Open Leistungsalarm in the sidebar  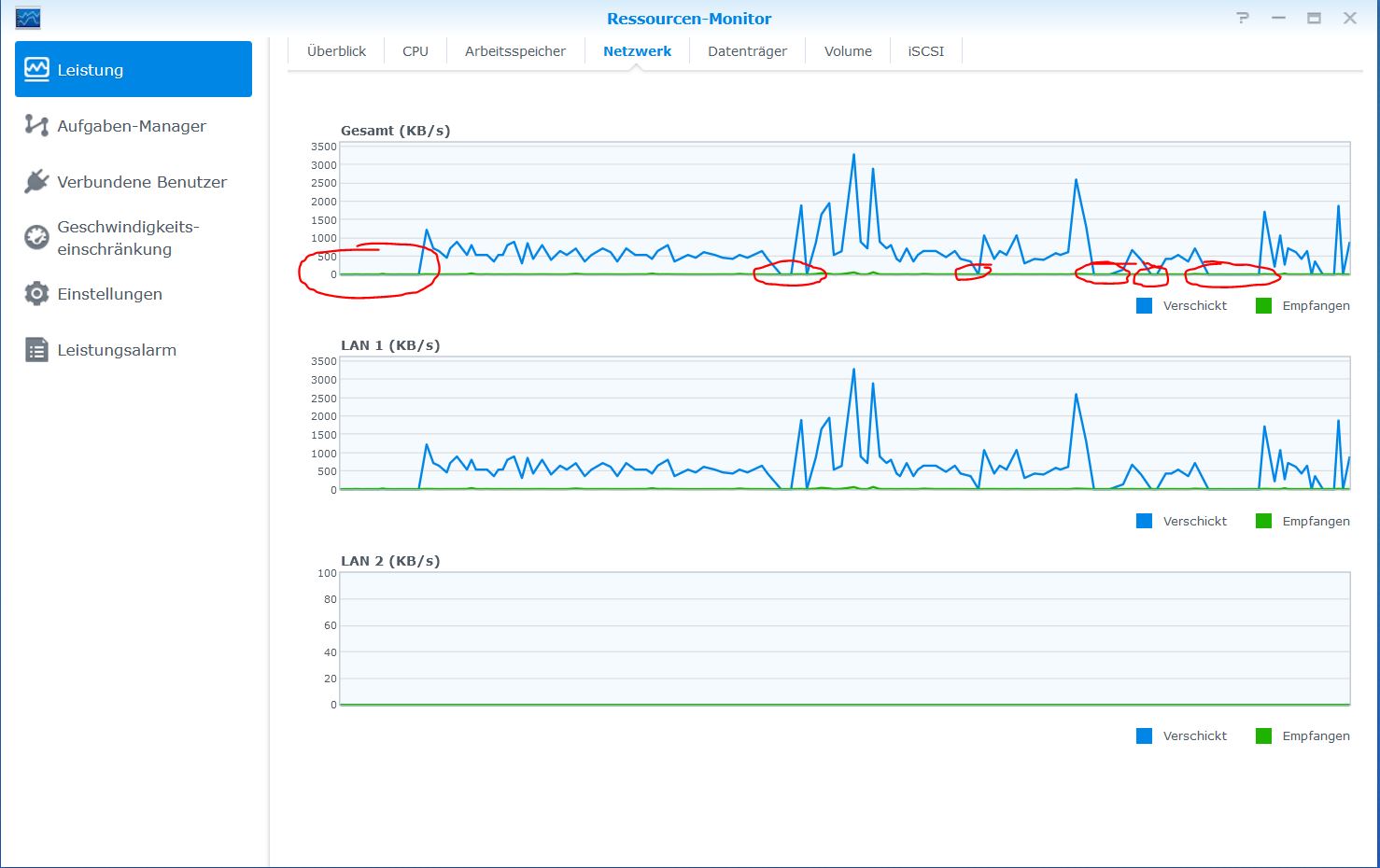(134, 350)
